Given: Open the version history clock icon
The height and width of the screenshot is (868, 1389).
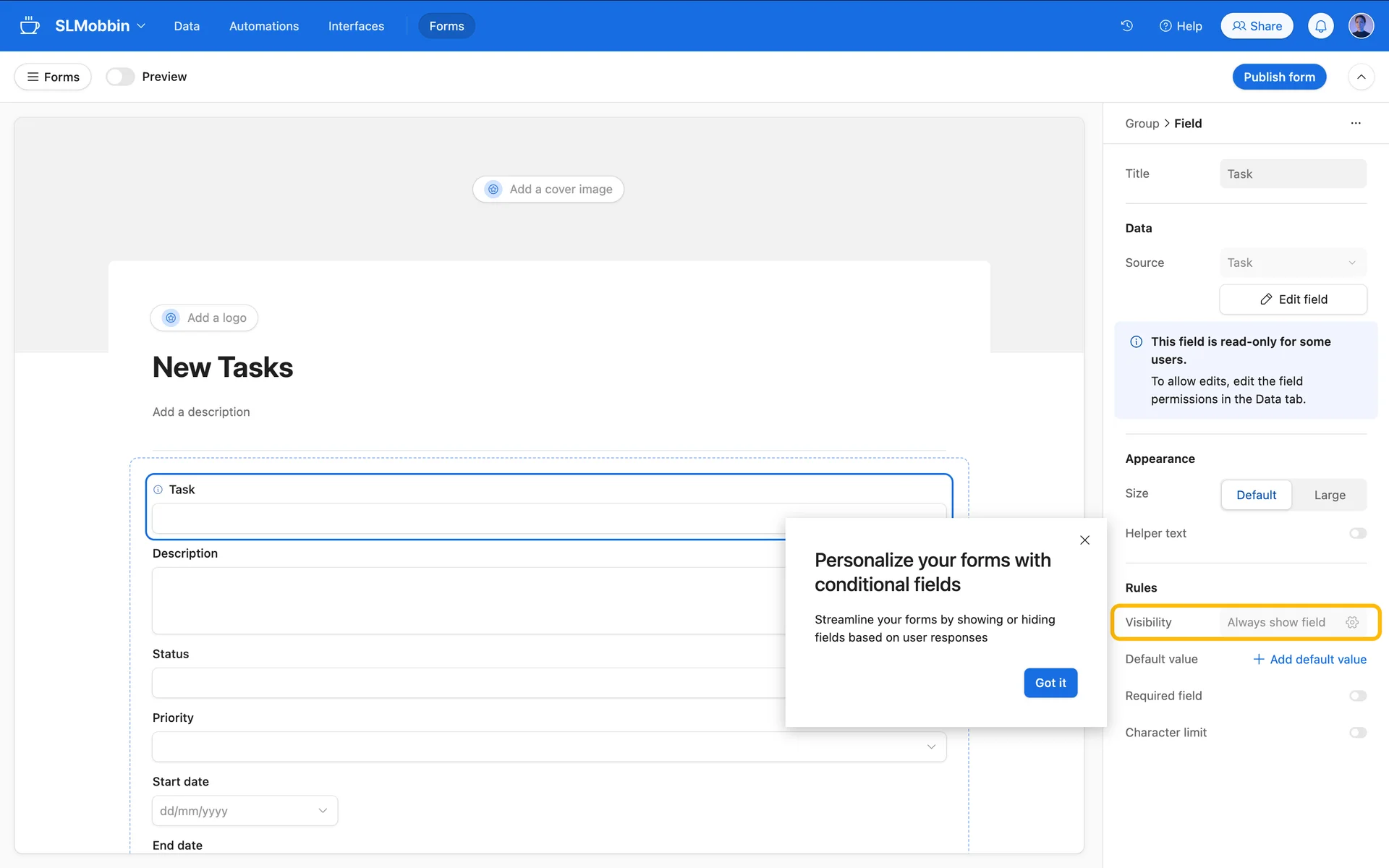Looking at the screenshot, I should pyautogui.click(x=1126, y=26).
